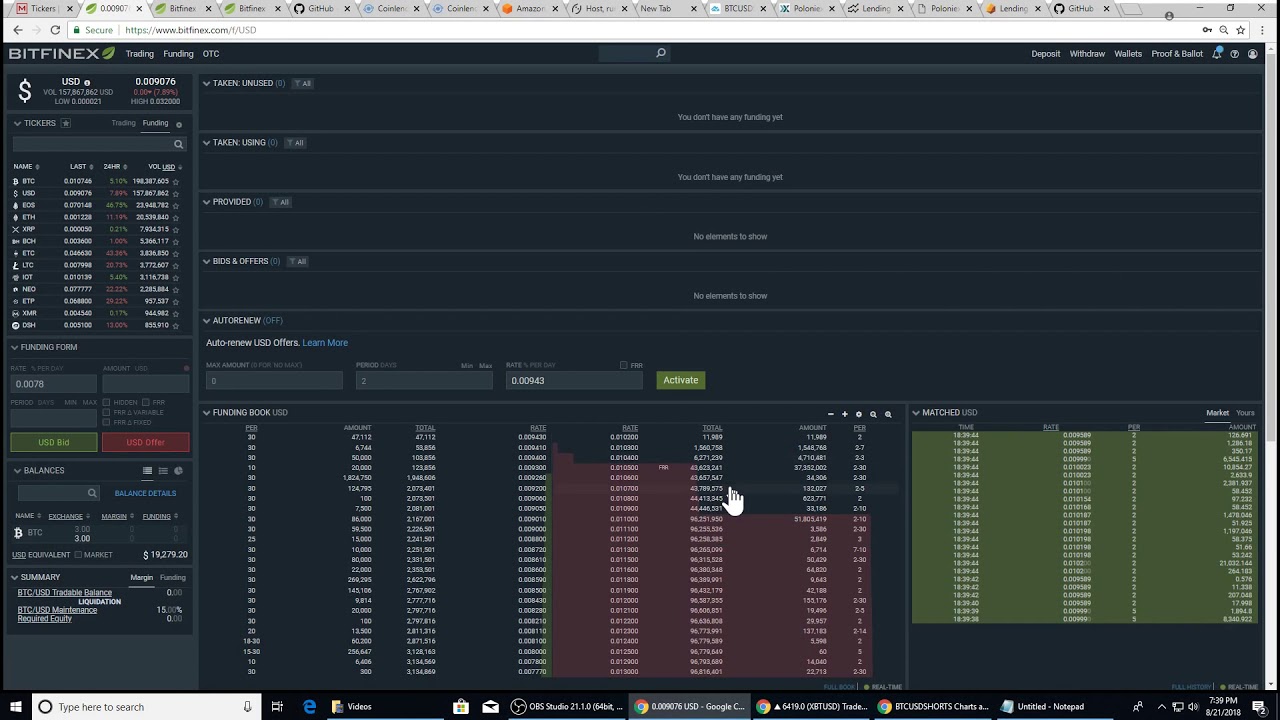Check FRR delta FIXED option
The width and height of the screenshot is (1280, 720).
click(x=107, y=422)
